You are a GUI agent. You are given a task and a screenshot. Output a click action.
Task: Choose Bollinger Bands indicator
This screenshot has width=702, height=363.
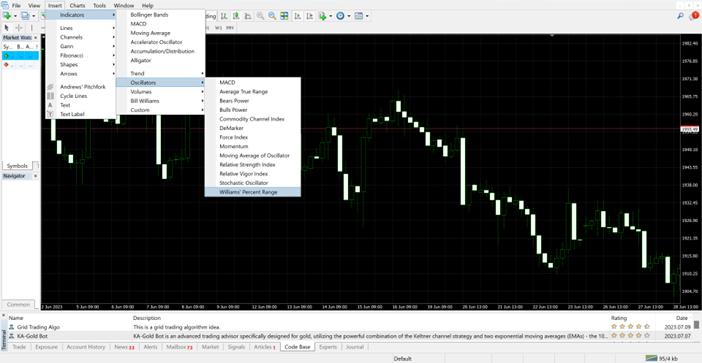[160, 15]
